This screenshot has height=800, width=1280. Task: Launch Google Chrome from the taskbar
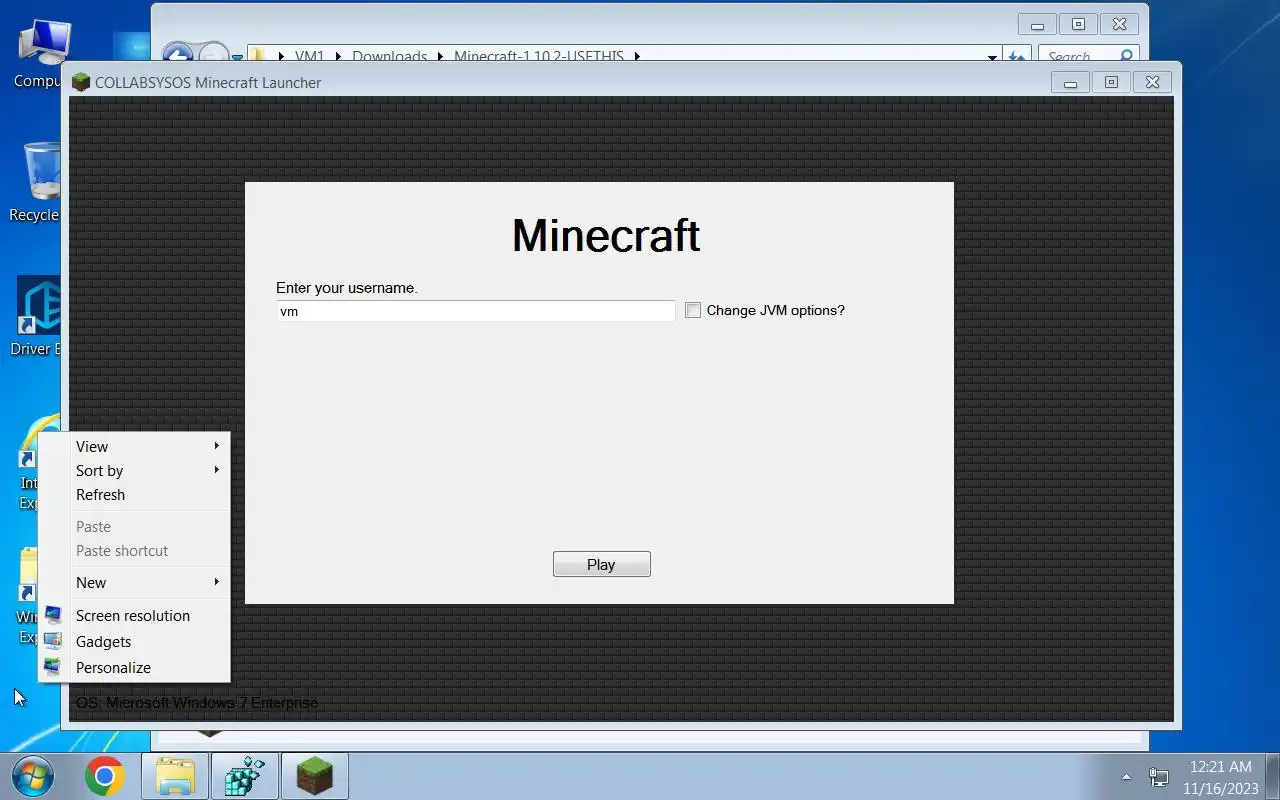point(105,776)
